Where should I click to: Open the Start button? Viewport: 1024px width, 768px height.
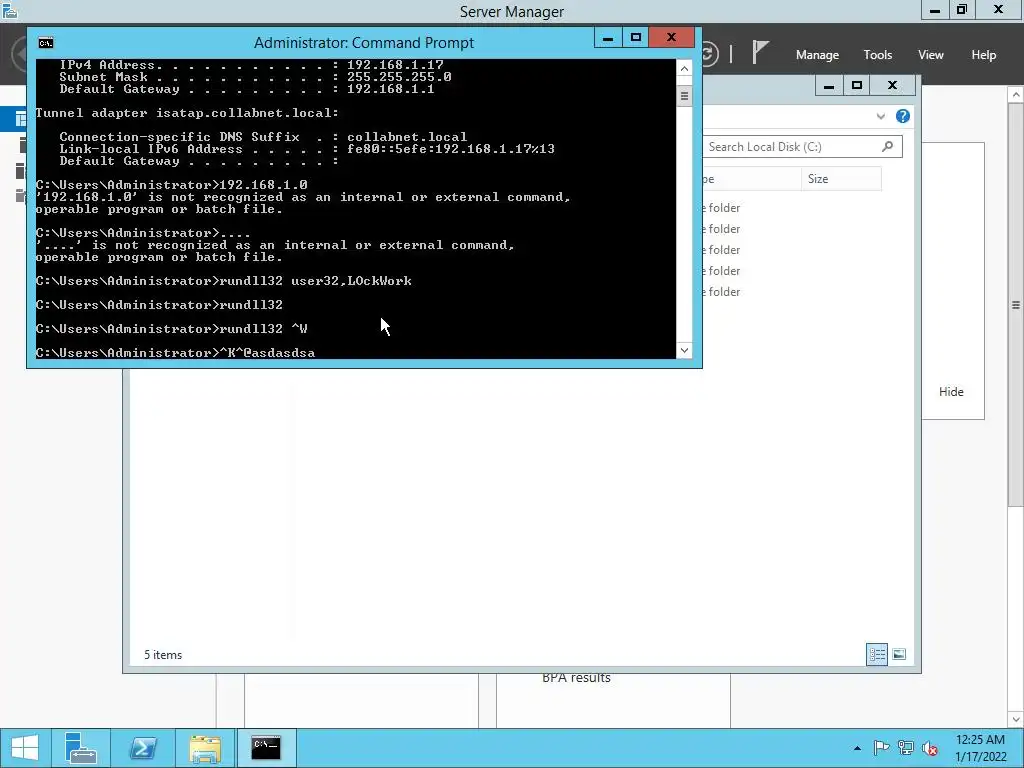coord(25,748)
